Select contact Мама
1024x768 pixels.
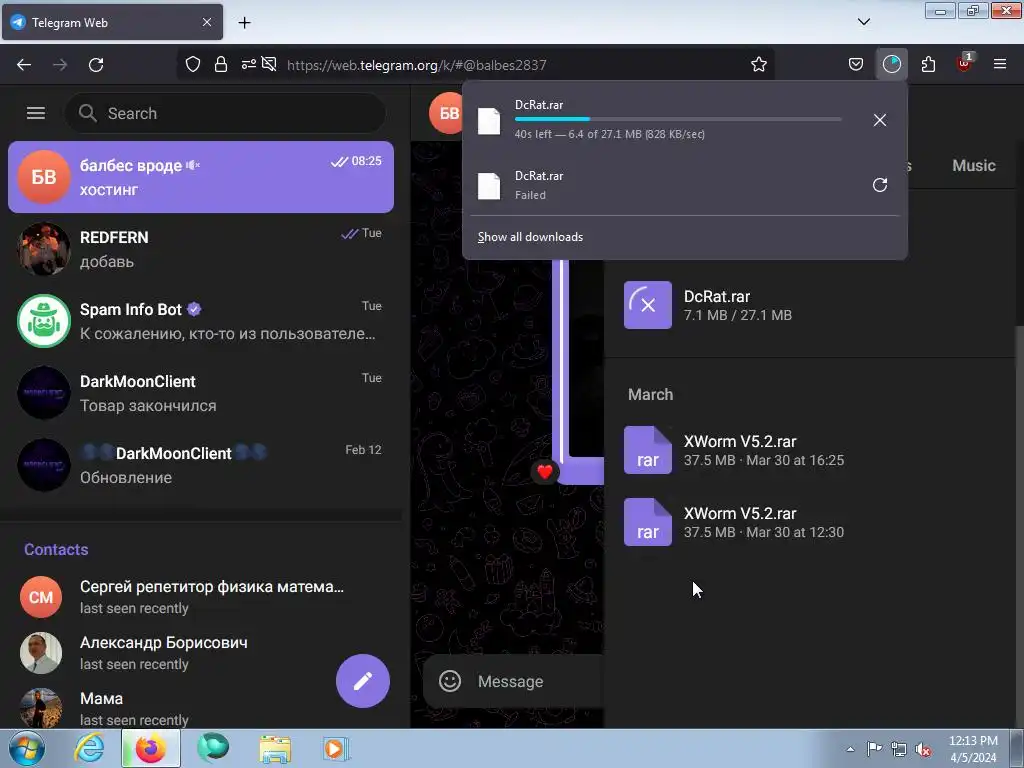[x=200, y=709]
